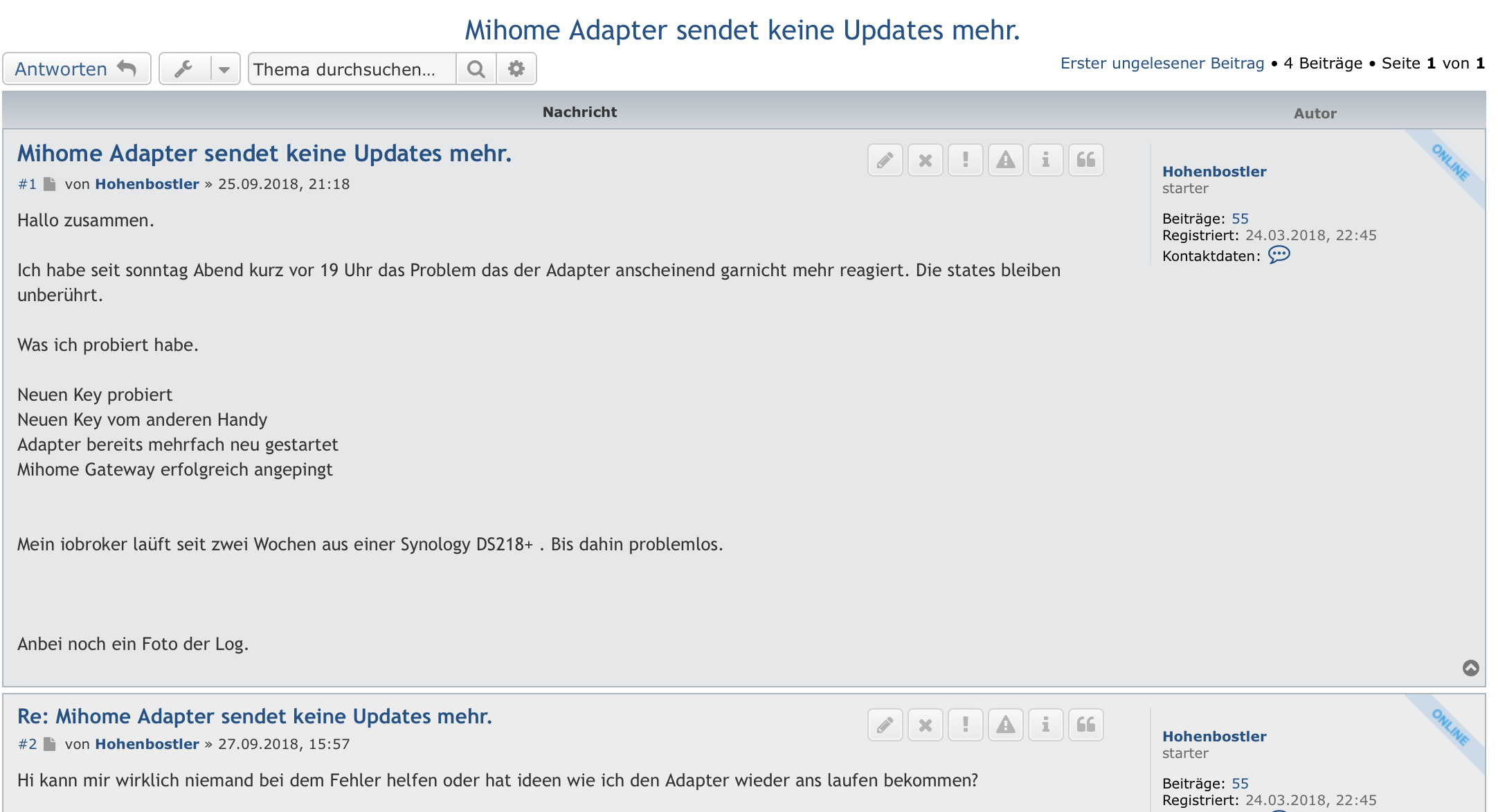Report post #2 with exclamation icon
Image resolution: width=1498 pixels, height=812 pixels.
click(966, 725)
